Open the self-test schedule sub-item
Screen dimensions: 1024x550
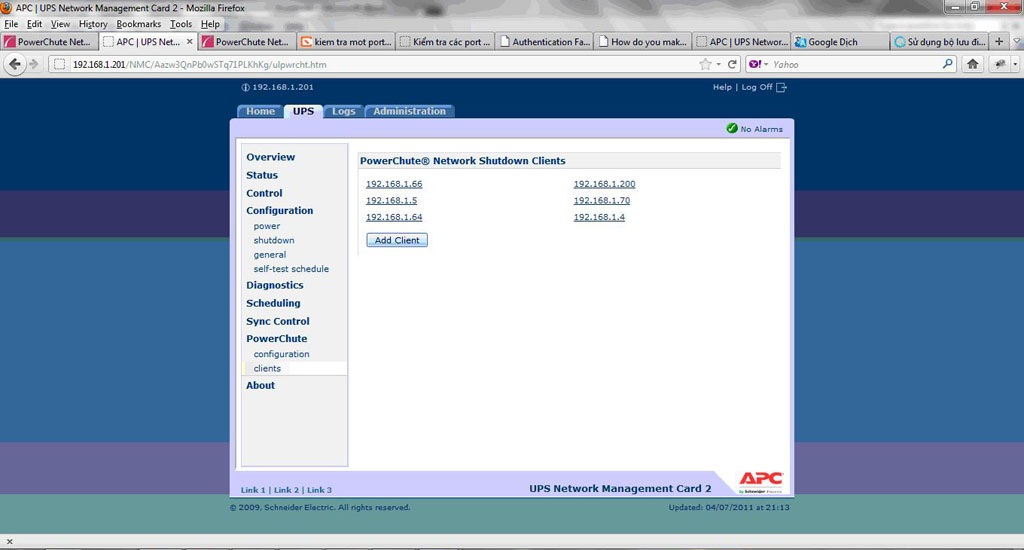point(291,268)
